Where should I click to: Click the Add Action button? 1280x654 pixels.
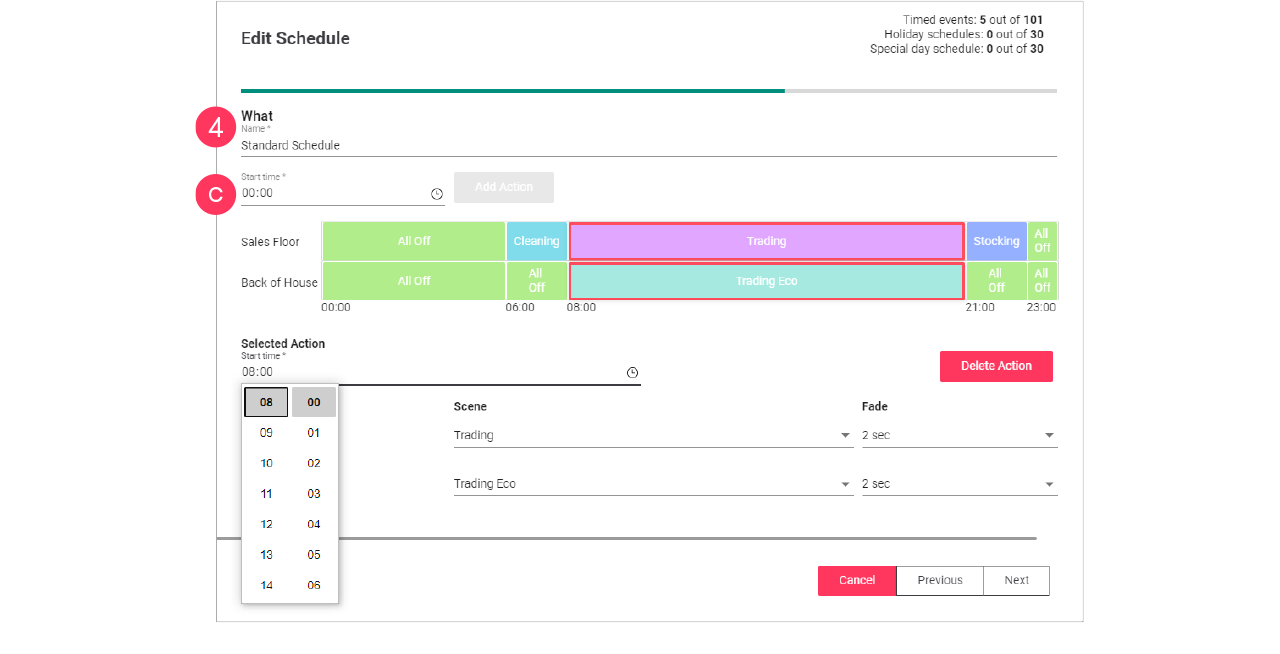tap(503, 187)
